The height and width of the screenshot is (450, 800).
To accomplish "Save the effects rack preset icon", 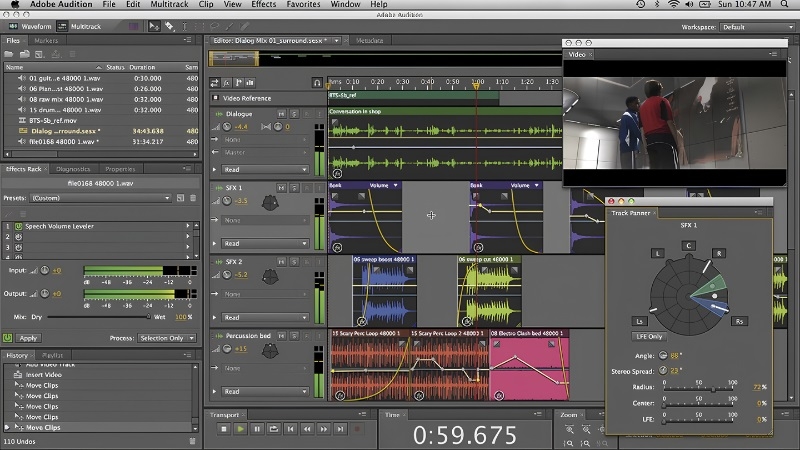I will pyautogui.click(x=181, y=198).
